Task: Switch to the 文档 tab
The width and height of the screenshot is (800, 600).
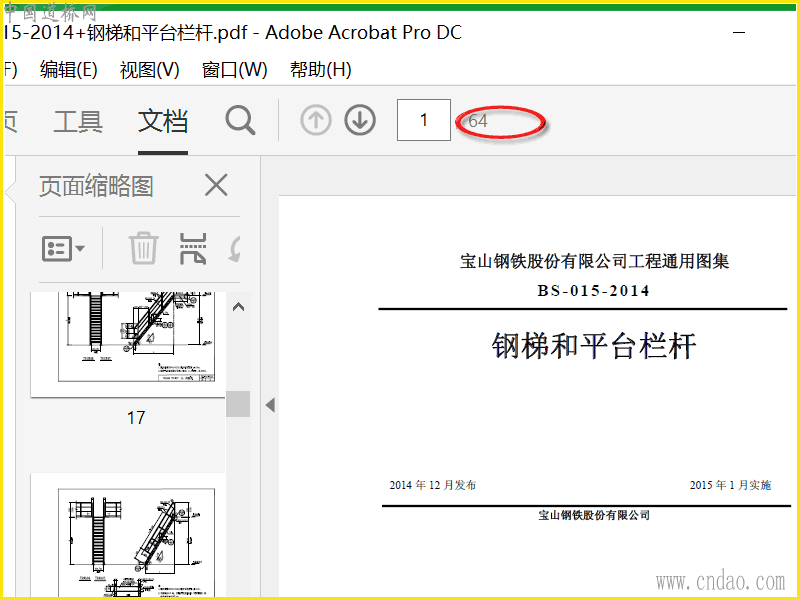Action: click(163, 121)
